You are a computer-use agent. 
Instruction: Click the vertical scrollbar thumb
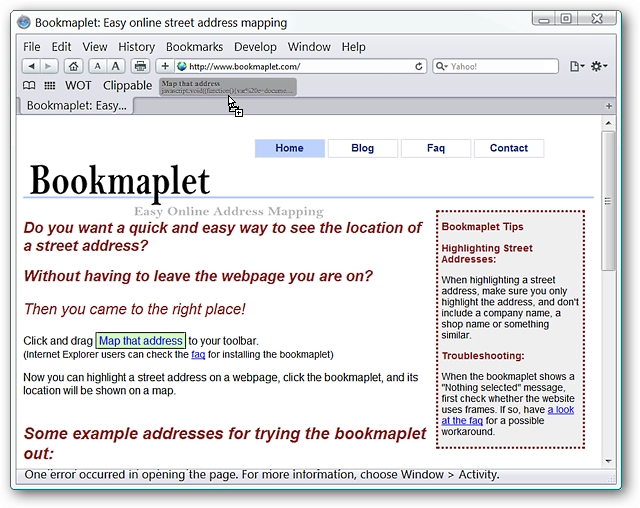(x=608, y=201)
